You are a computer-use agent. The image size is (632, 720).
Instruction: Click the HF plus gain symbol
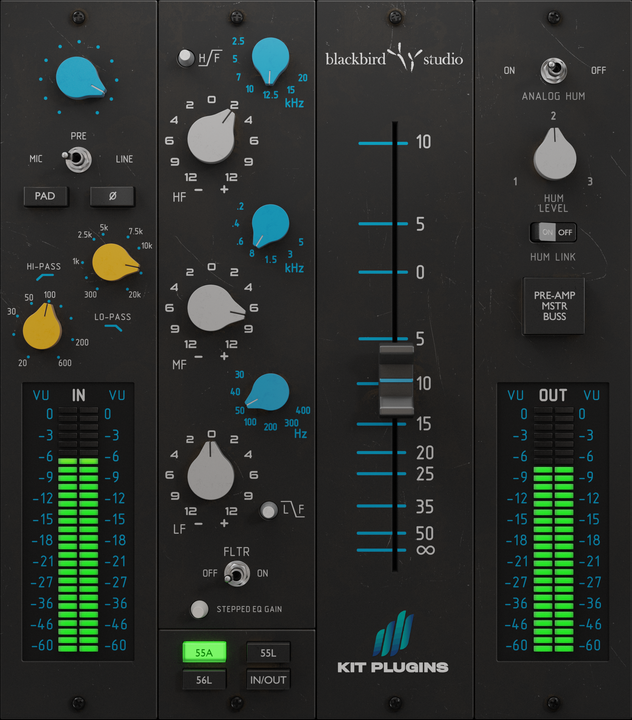coord(224,189)
